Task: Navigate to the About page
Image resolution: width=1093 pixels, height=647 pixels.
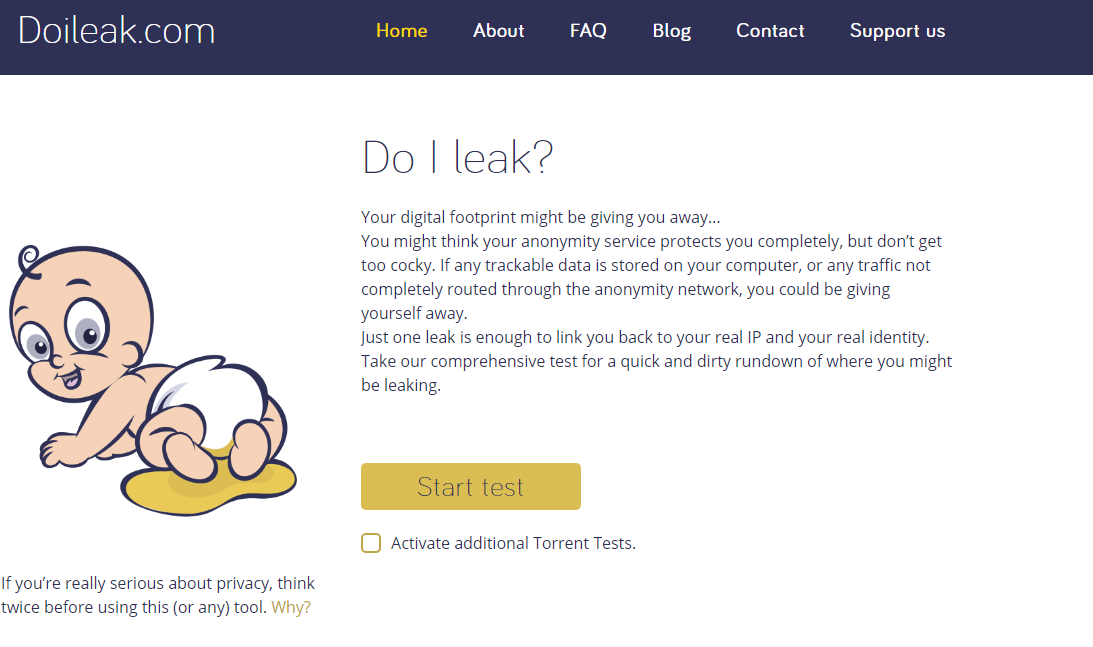Action: 498,31
